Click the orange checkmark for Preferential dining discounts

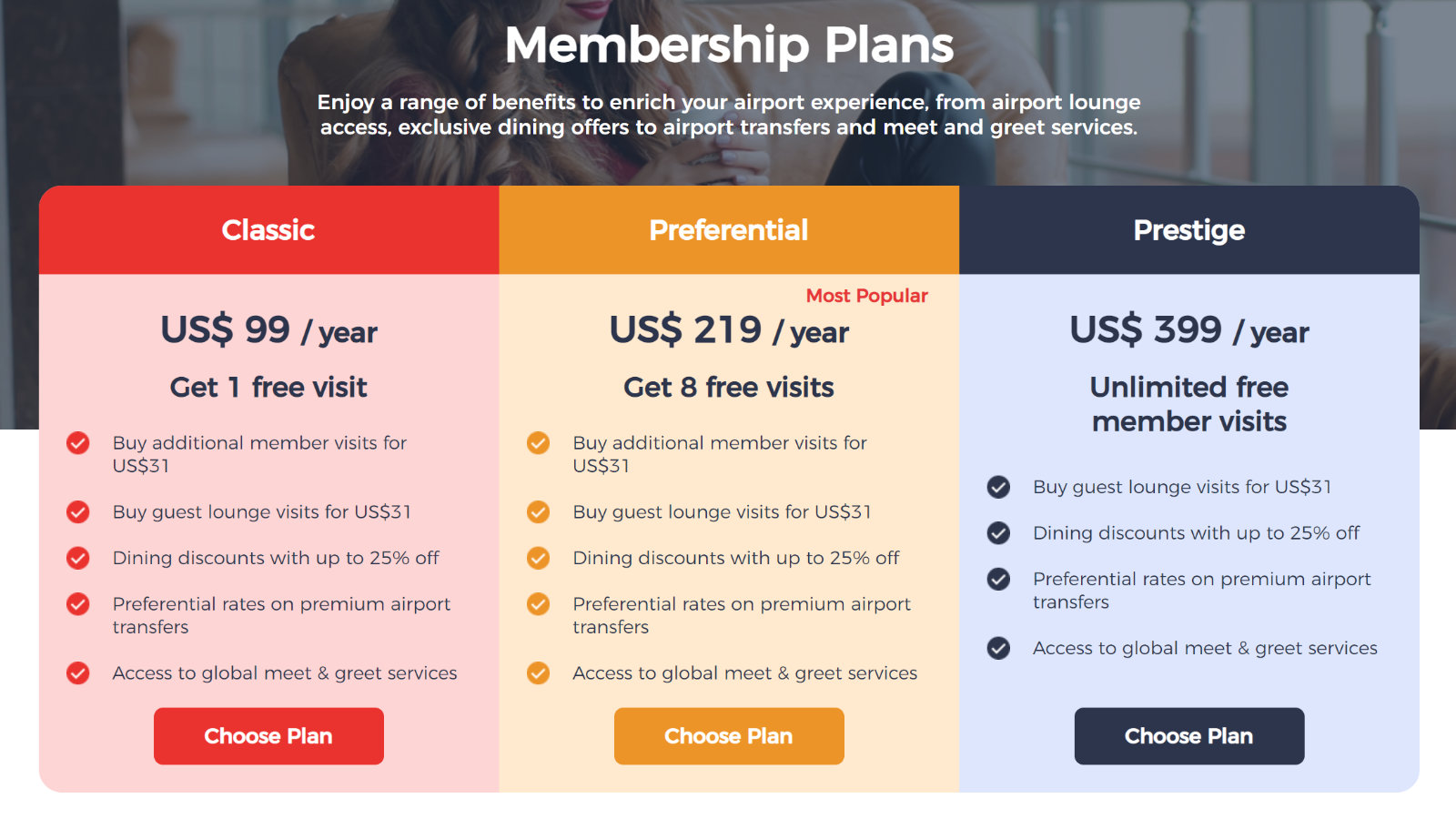[539, 558]
